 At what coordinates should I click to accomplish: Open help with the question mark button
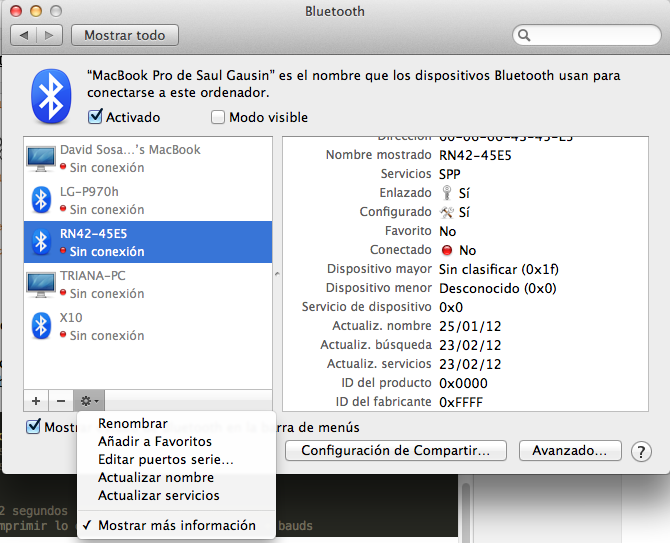pyautogui.click(x=641, y=451)
